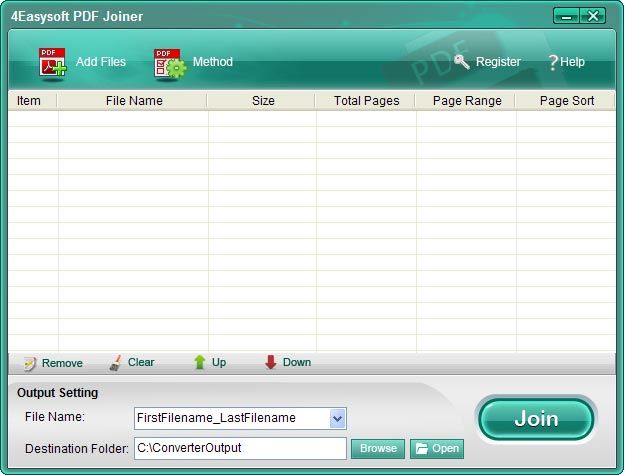This screenshot has height=475, width=625.
Task: Click the Clear text label
Action: pyautogui.click(x=141, y=362)
